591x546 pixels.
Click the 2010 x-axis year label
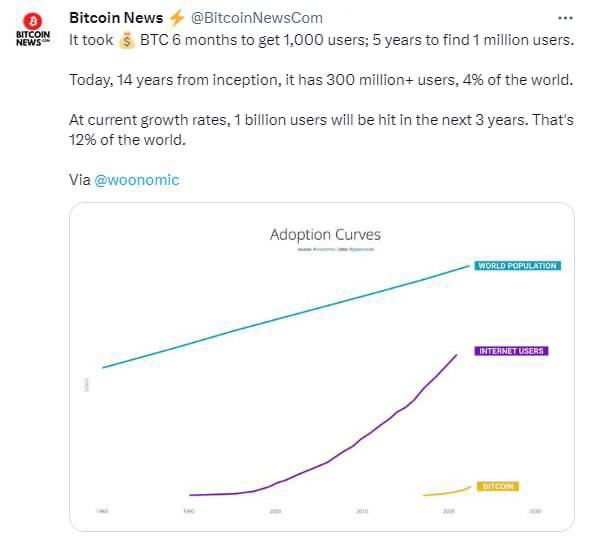[x=362, y=511]
